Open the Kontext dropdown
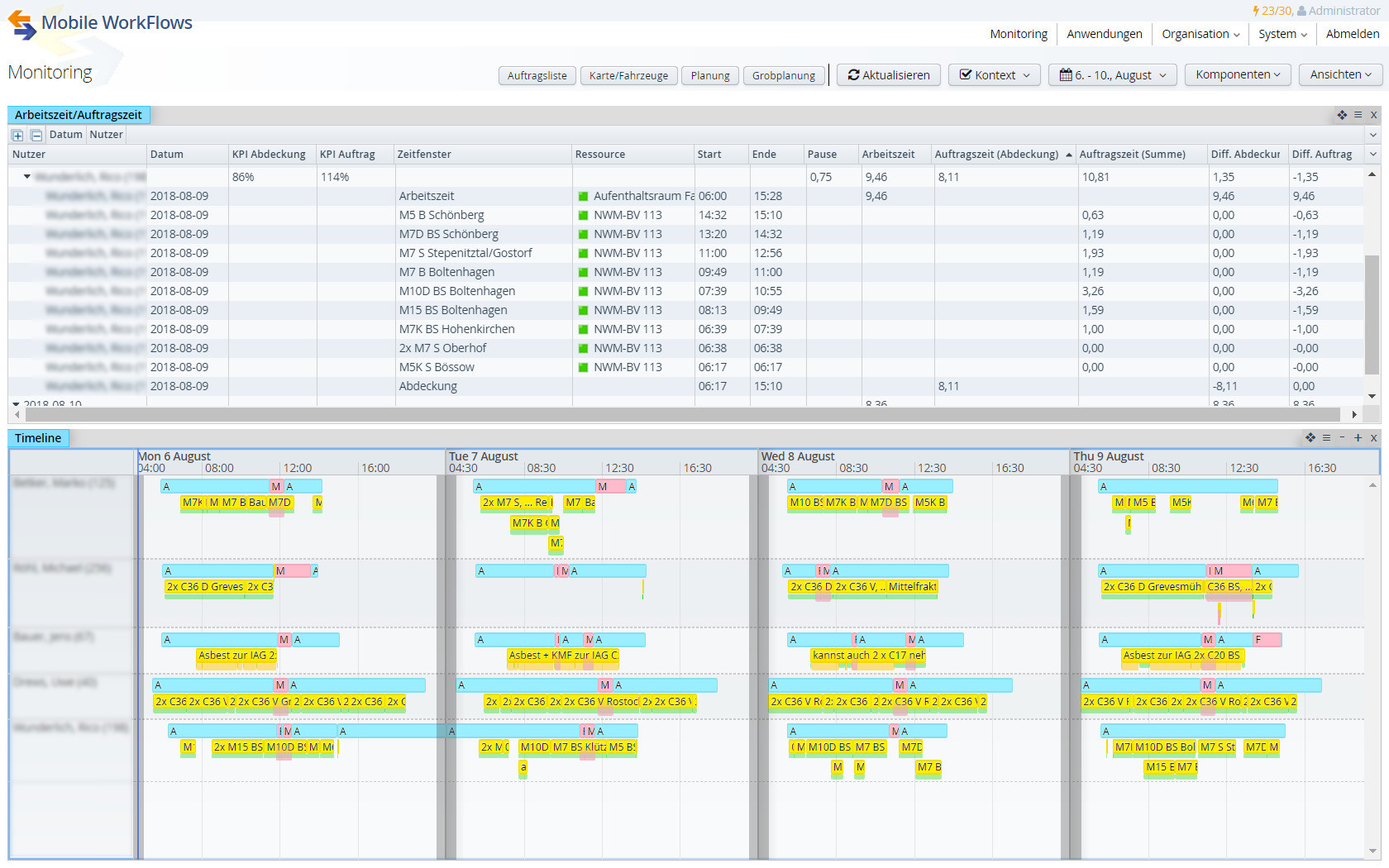The width and height of the screenshot is (1389, 868). (x=995, y=75)
